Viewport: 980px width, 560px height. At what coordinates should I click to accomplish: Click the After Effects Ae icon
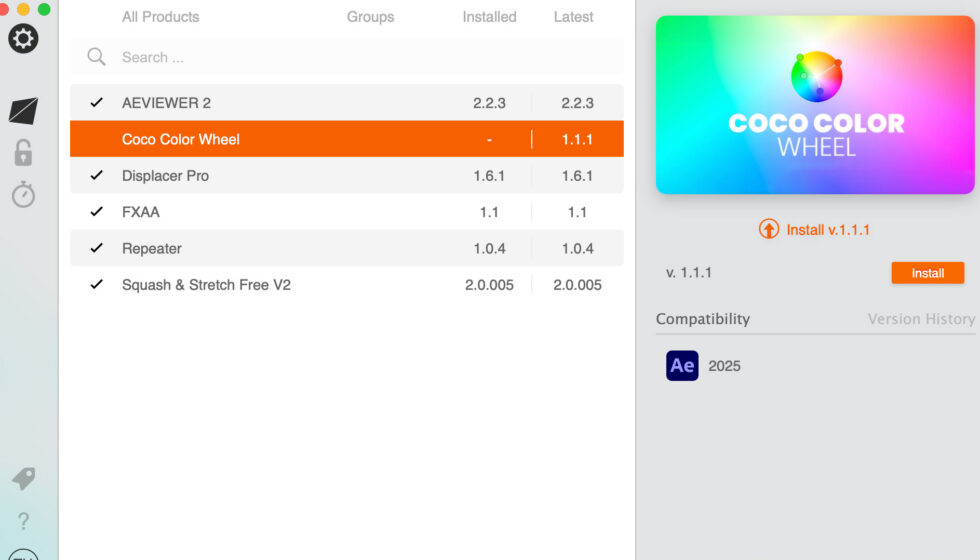682,366
